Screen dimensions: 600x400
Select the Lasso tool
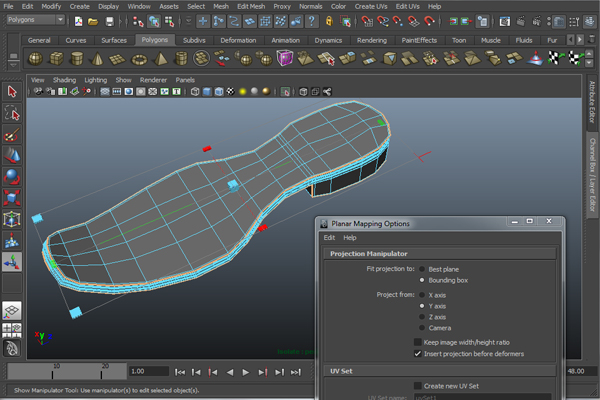(x=12, y=113)
